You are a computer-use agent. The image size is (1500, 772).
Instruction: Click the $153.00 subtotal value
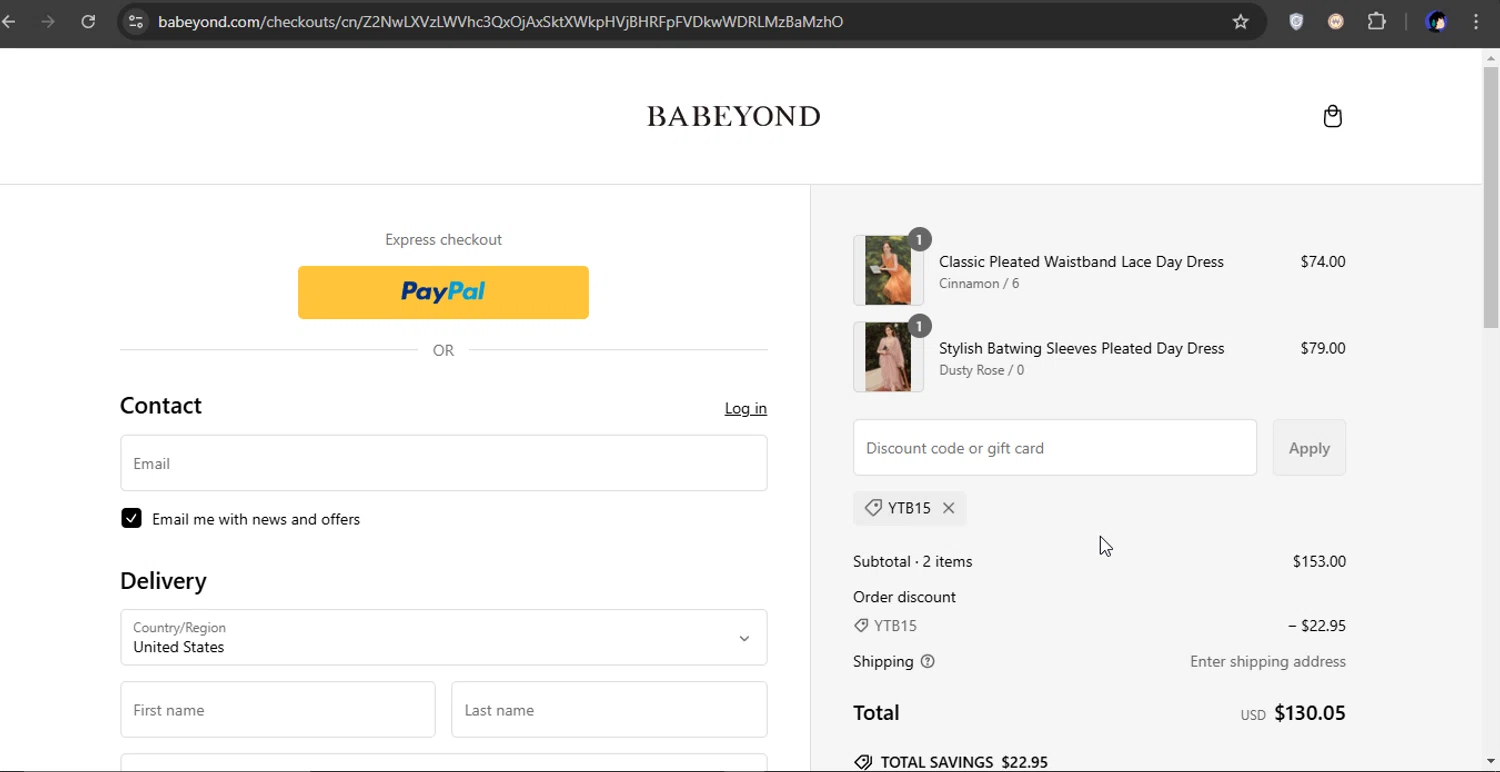click(x=1319, y=561)
